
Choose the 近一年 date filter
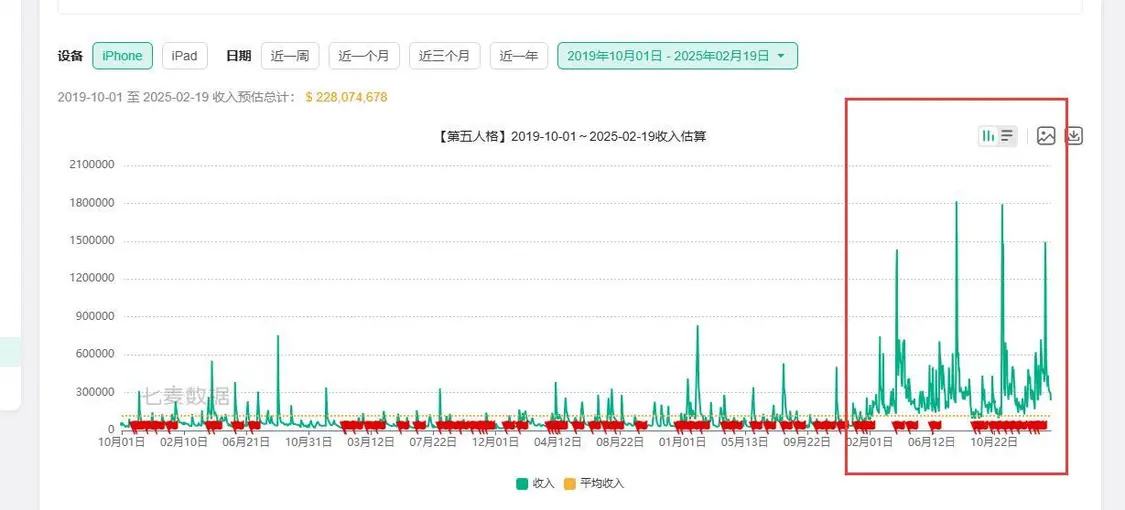pyautogui.click(x=518, y=56)
